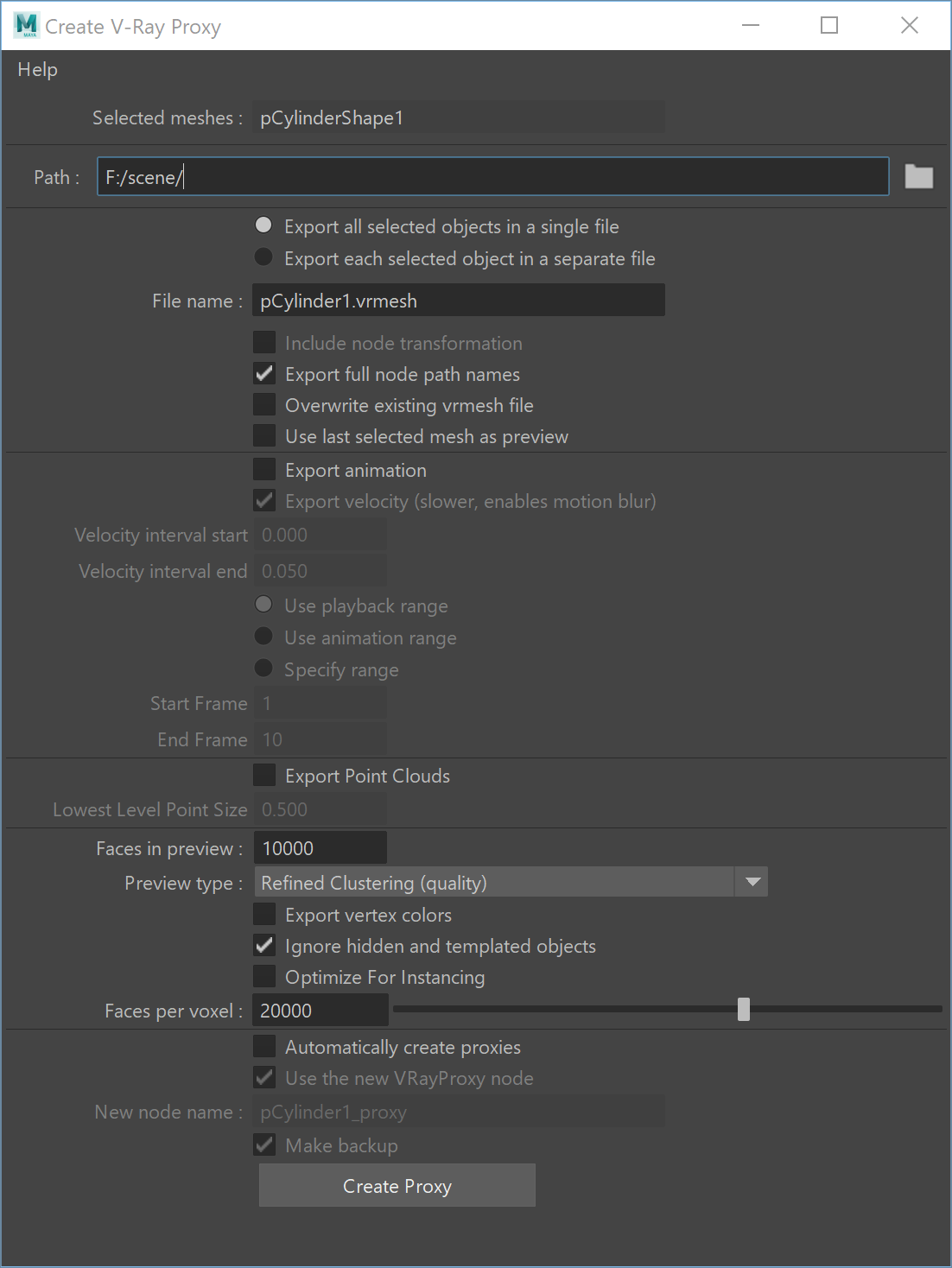The image size is (952, 1268).
Task: Expand the Preview type dropdown arrow
Action: 752,883
